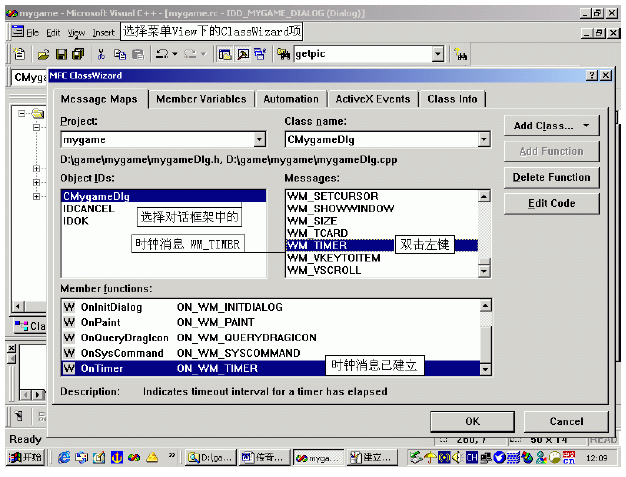The width and height of the screenshot is (626, 477).
Task: Switch to the ActiveX Events tab
Action: (373, 99)
